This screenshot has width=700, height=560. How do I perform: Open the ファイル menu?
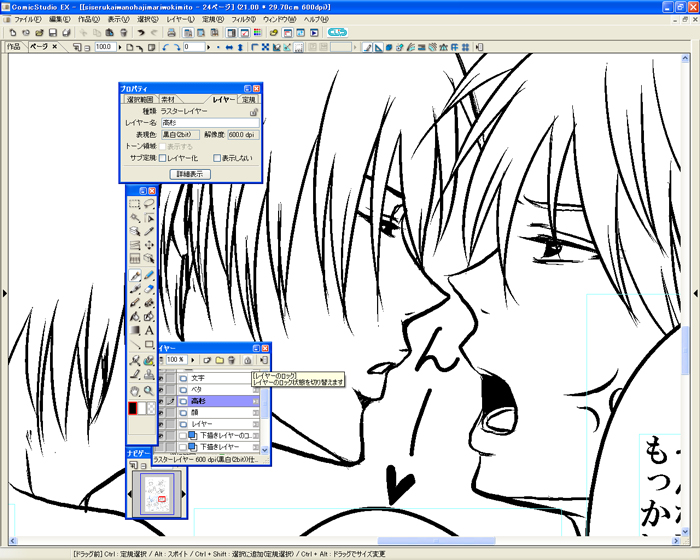pos(28,20)
